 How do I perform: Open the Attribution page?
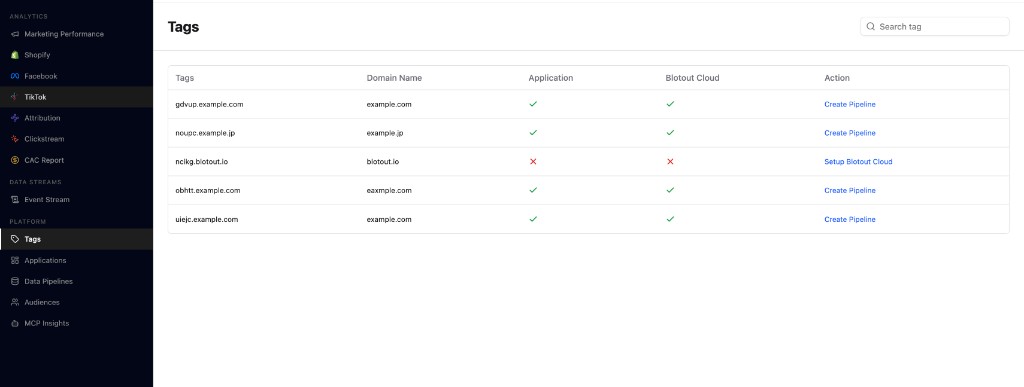pos(76,118)
